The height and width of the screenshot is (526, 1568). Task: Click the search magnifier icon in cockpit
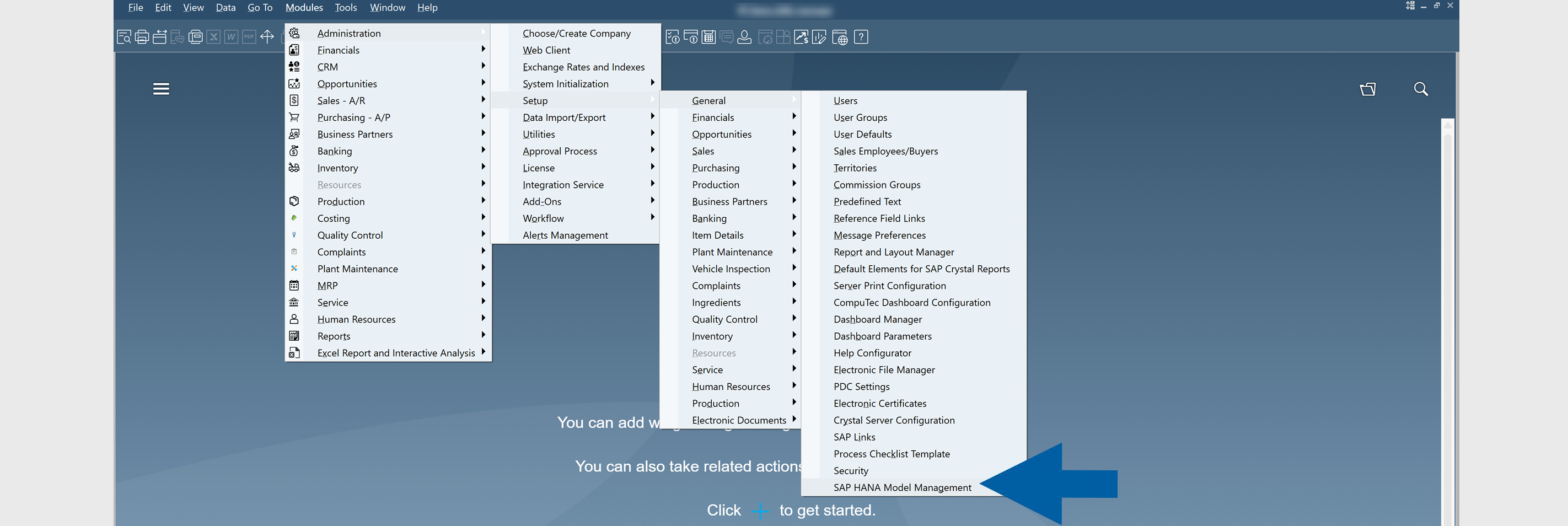point(1421,89)
